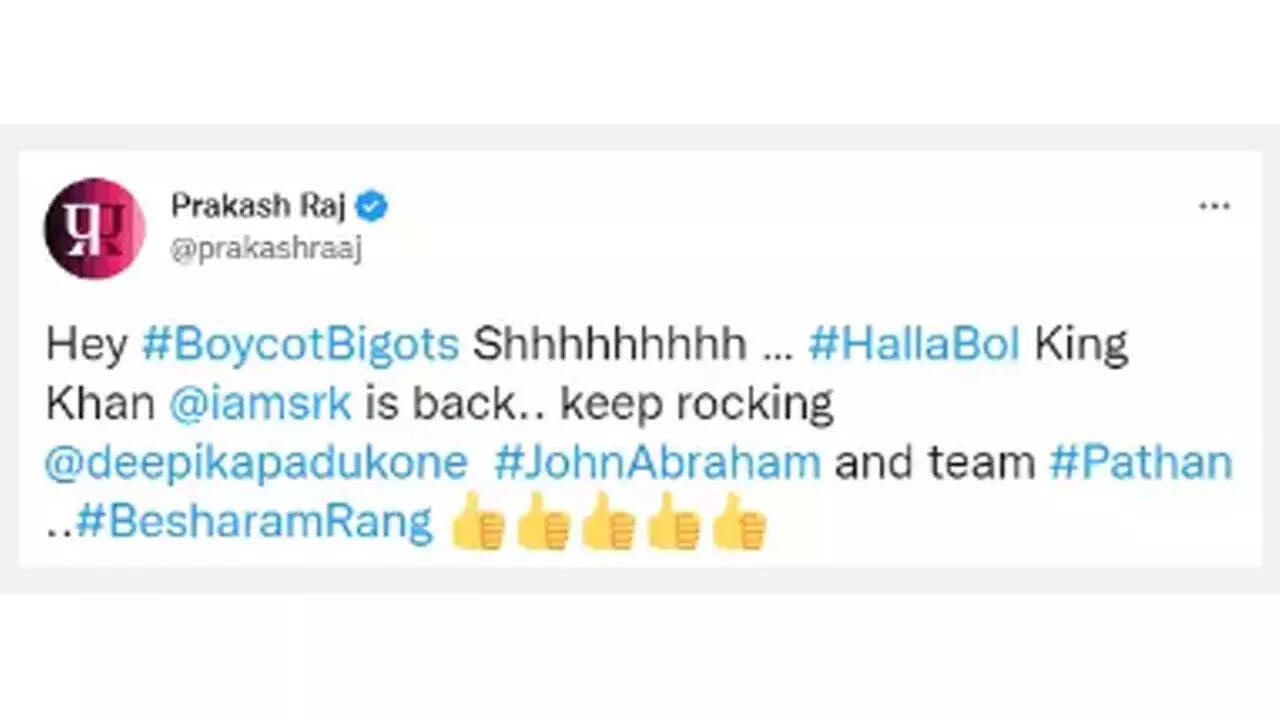
Task: Open the @prakashraaj handle link
Action: 266,250
